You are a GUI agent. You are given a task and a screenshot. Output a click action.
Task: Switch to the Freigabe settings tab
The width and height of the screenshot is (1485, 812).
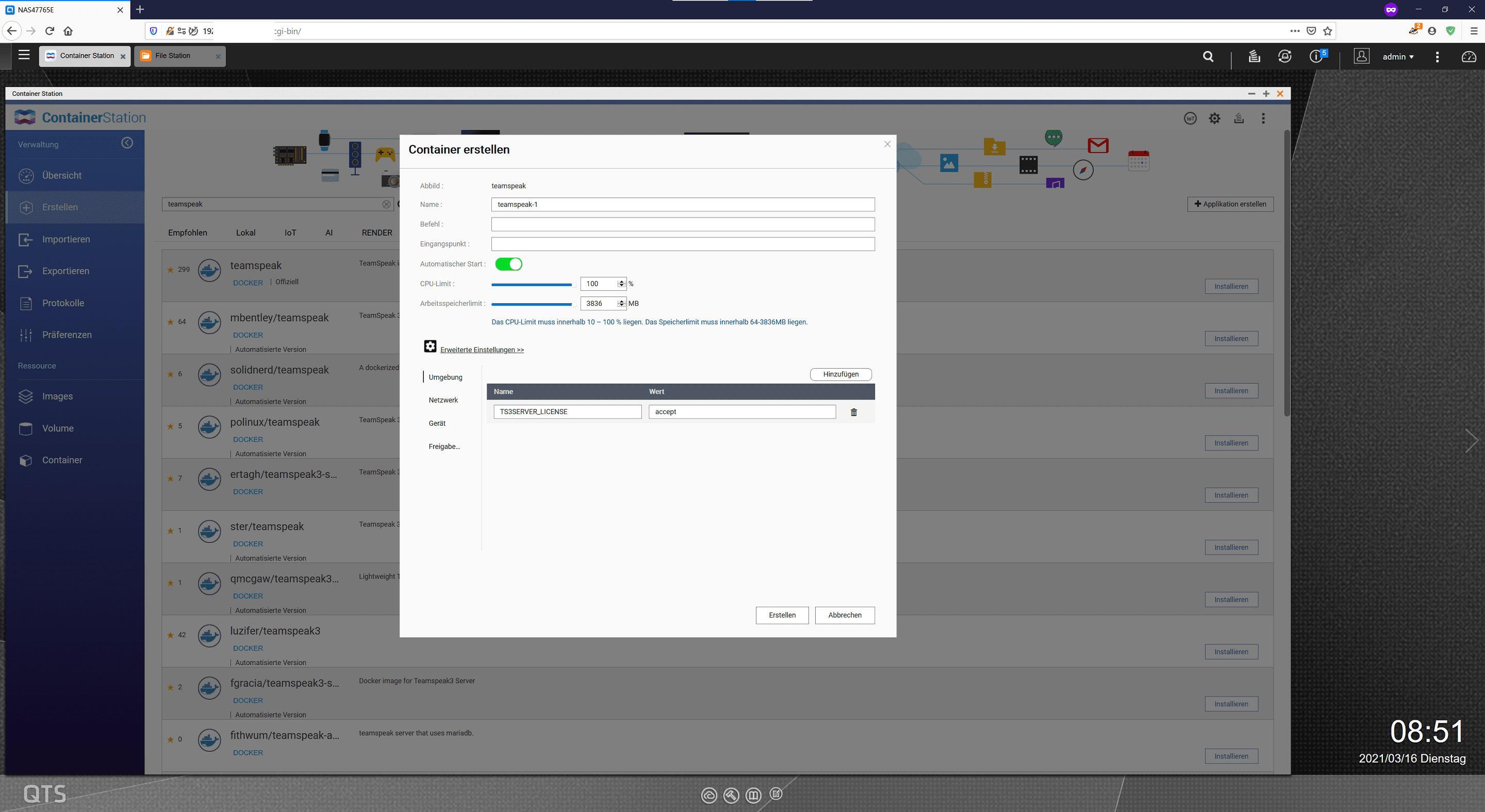point(444,446)
